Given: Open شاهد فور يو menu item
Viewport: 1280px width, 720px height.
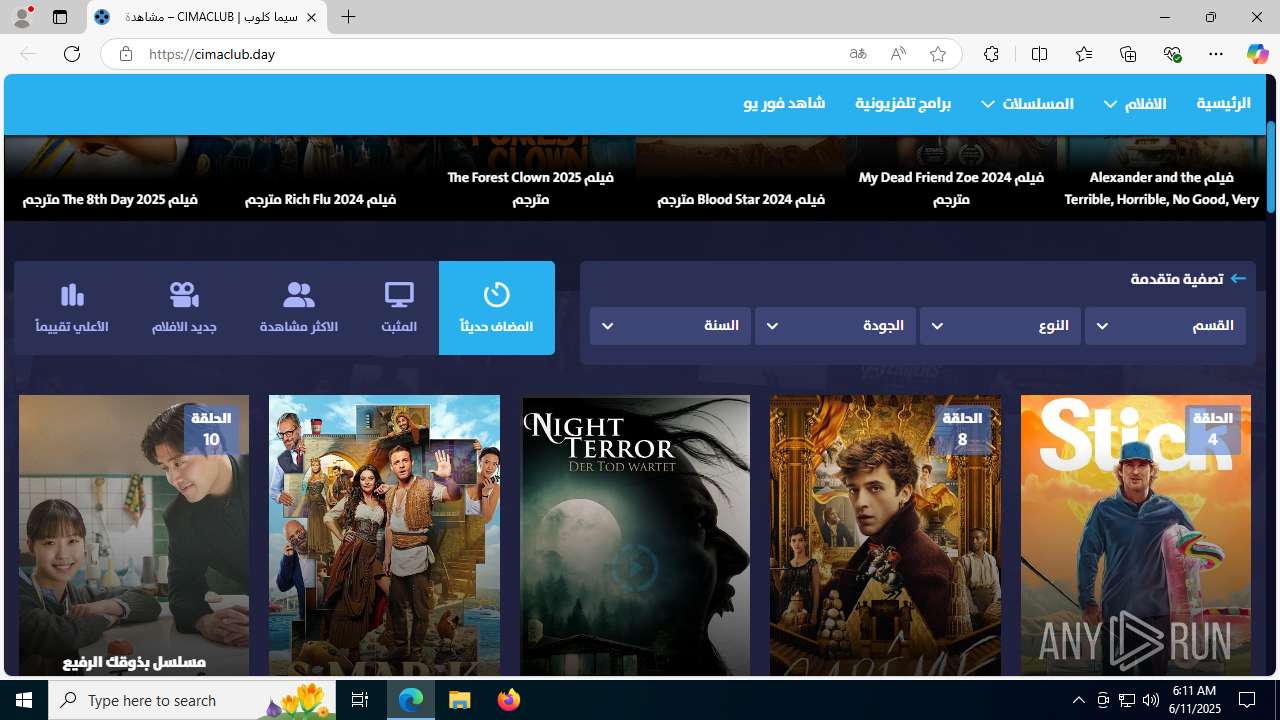Looking at the screenshot, I should tap(784, 104).
